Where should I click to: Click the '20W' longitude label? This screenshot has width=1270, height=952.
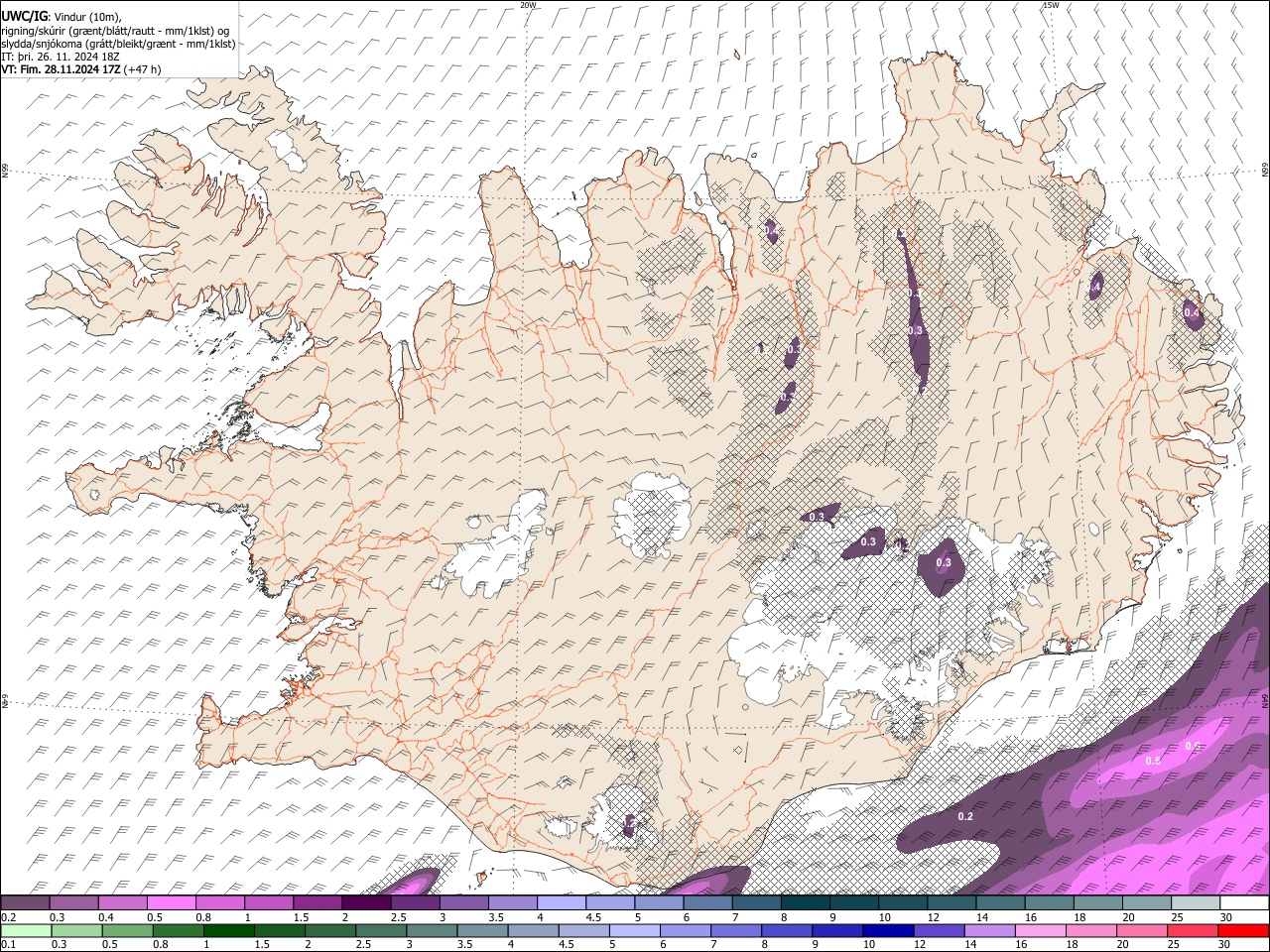[528, 5]
